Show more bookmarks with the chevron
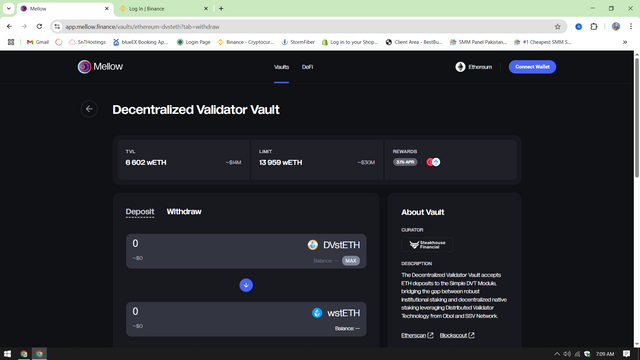The width and height of the screenshot is (640, 360). pos(625,42)
